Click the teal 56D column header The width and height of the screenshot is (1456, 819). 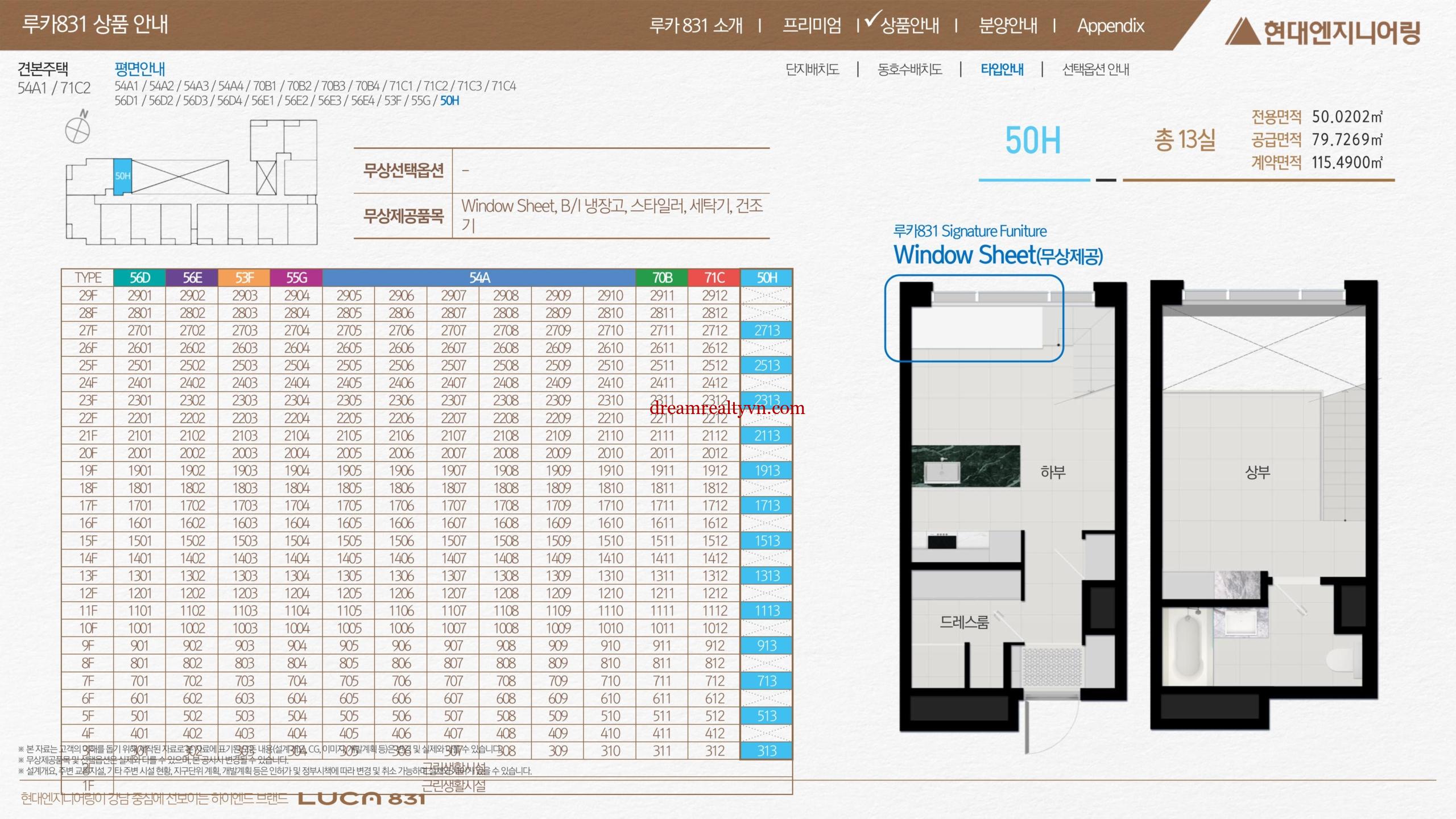(139, 278)
